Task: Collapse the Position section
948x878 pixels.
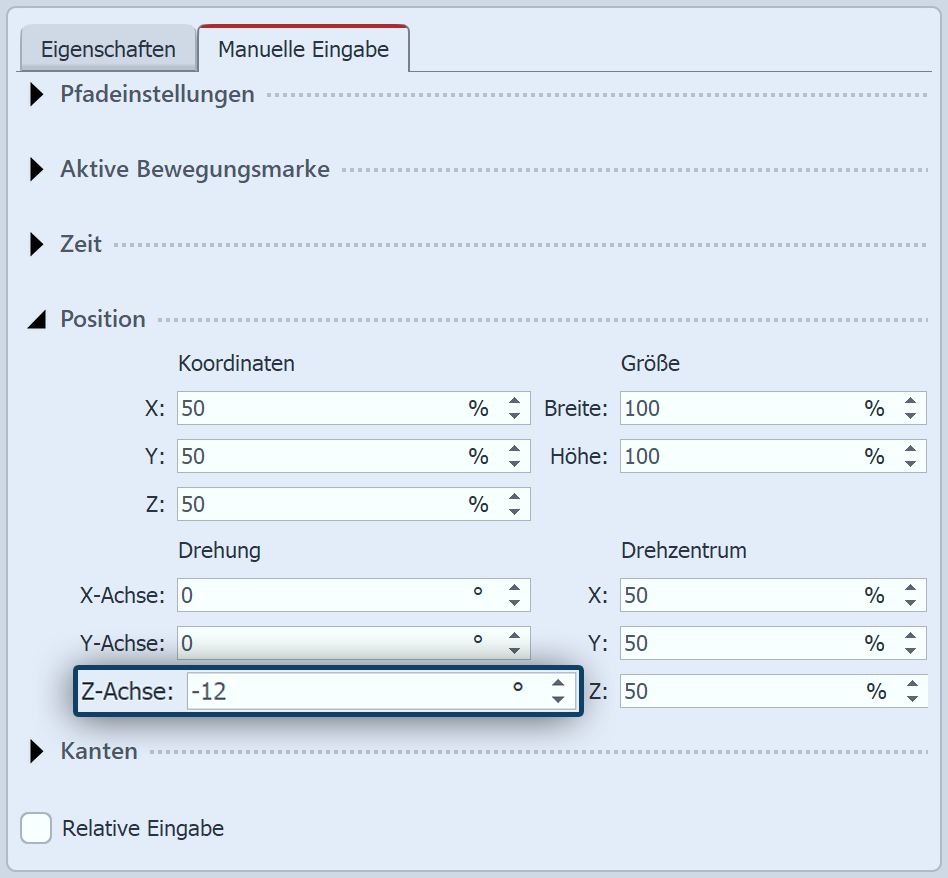Action: coord(37,319)
